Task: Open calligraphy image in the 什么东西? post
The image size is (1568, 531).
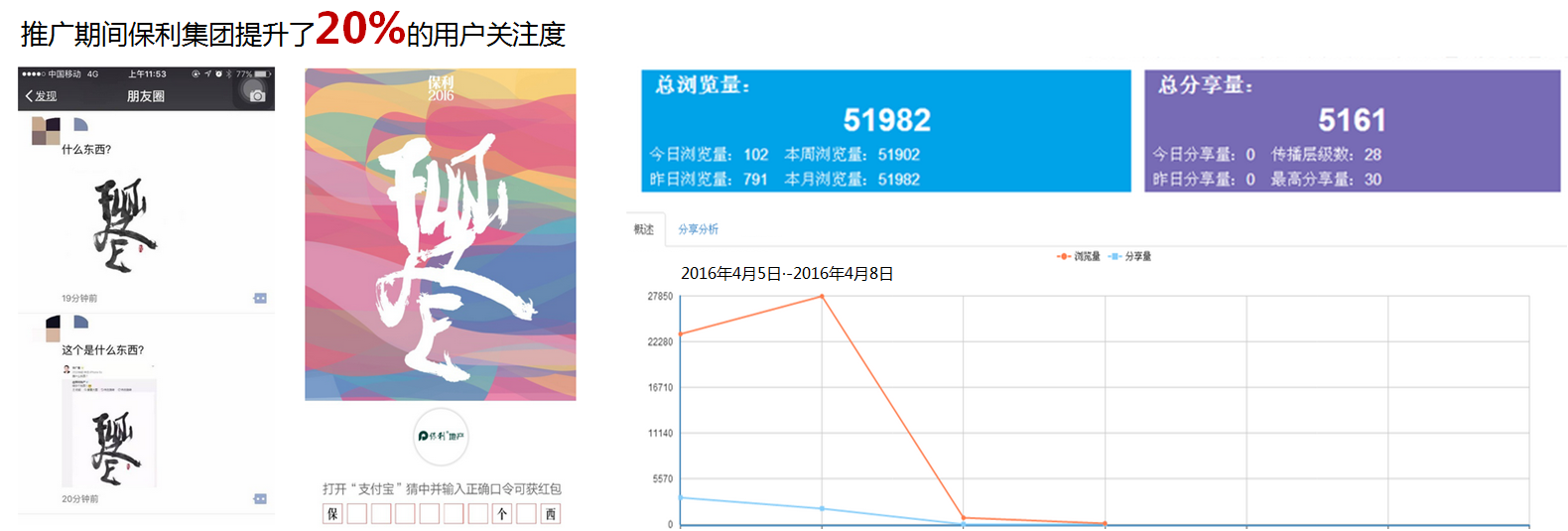Action: [x=124, y=225]
